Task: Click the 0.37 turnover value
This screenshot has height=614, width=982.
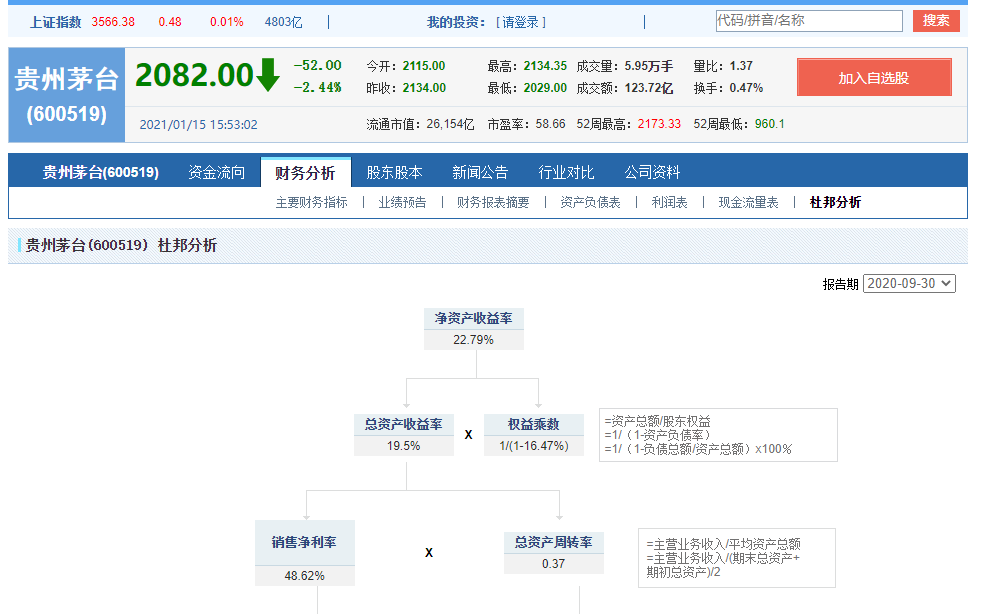Action: tap(554, 563)
